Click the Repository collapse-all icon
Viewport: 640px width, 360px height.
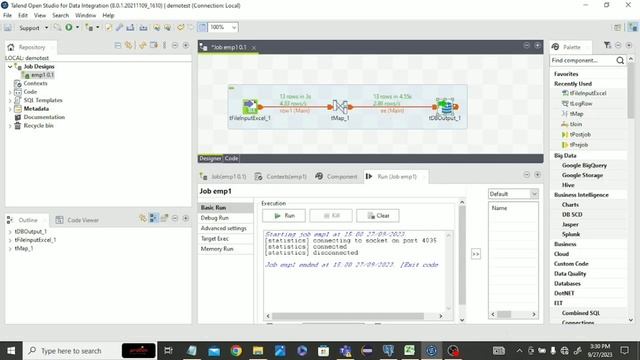coord(118,45)
